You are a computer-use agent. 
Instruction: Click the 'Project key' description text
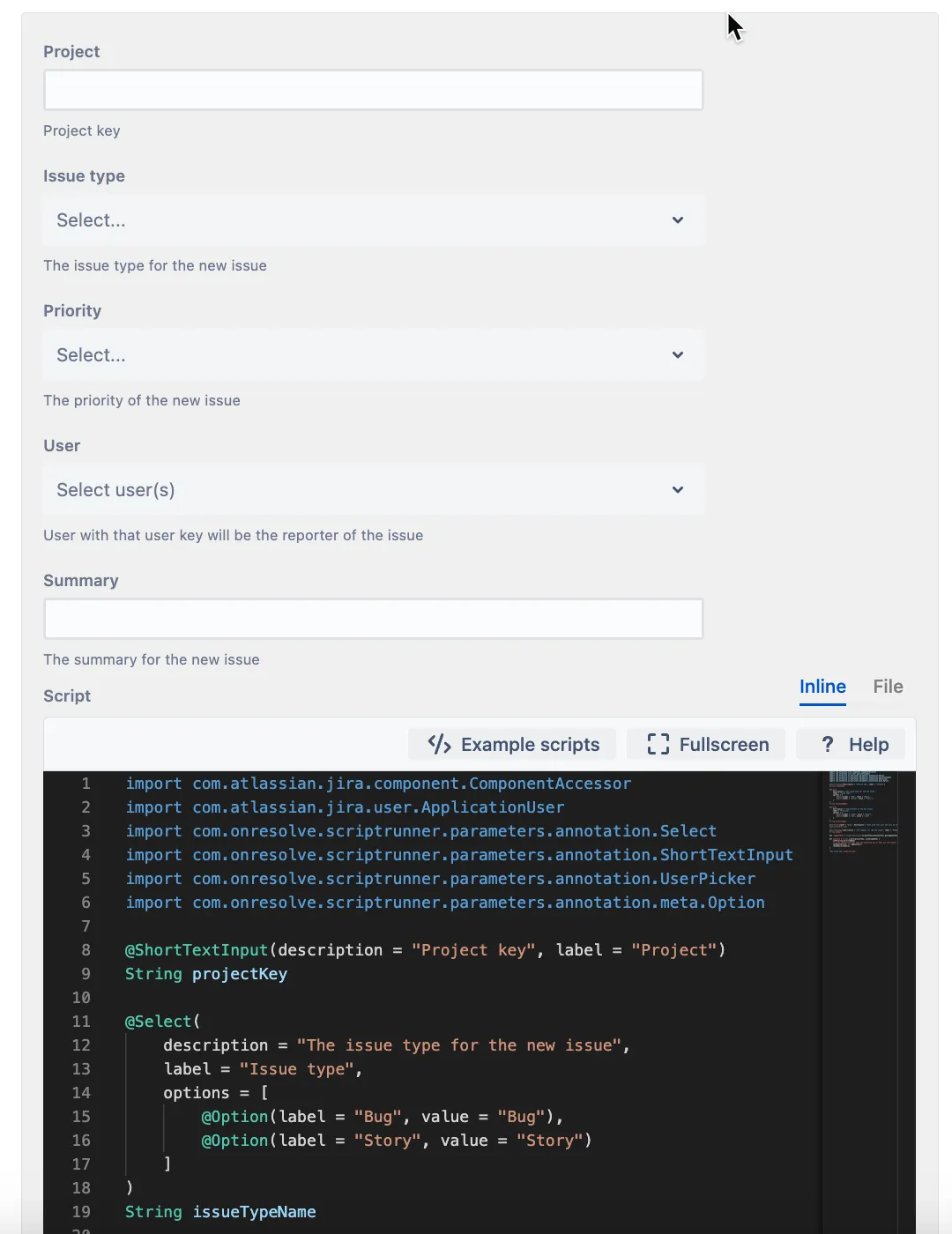click(82, 130)
